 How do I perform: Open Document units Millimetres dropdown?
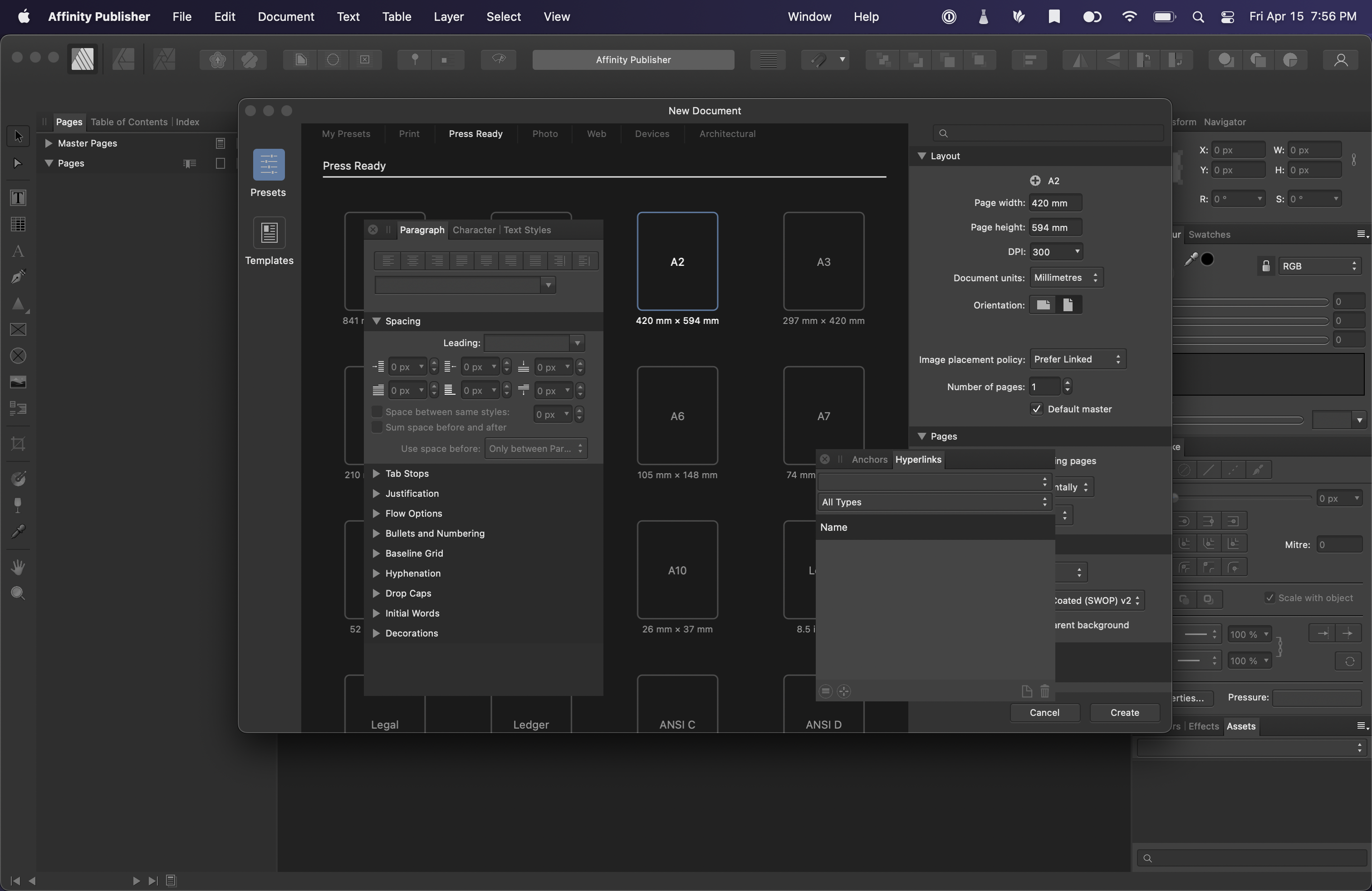tap(1066, 278)
